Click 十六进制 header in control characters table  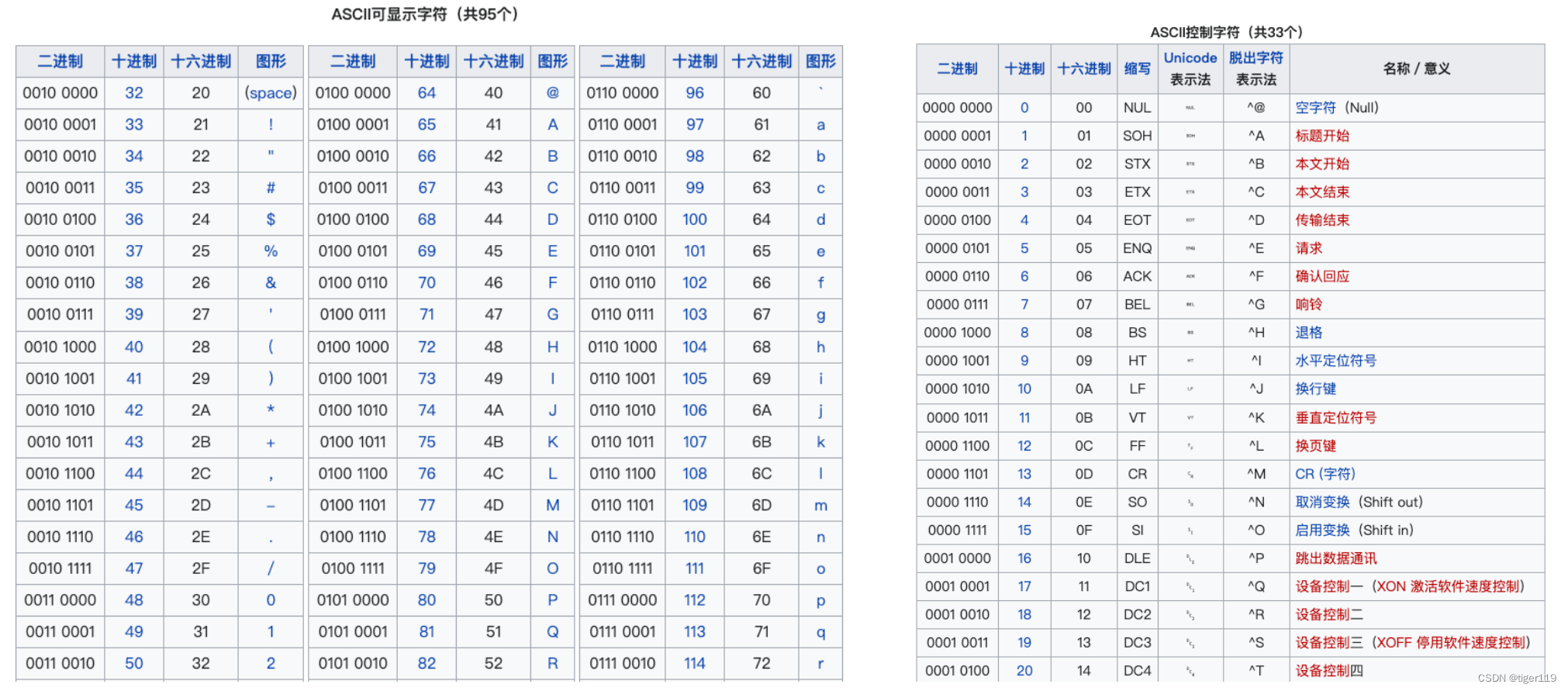click(x=1084, y=69)
